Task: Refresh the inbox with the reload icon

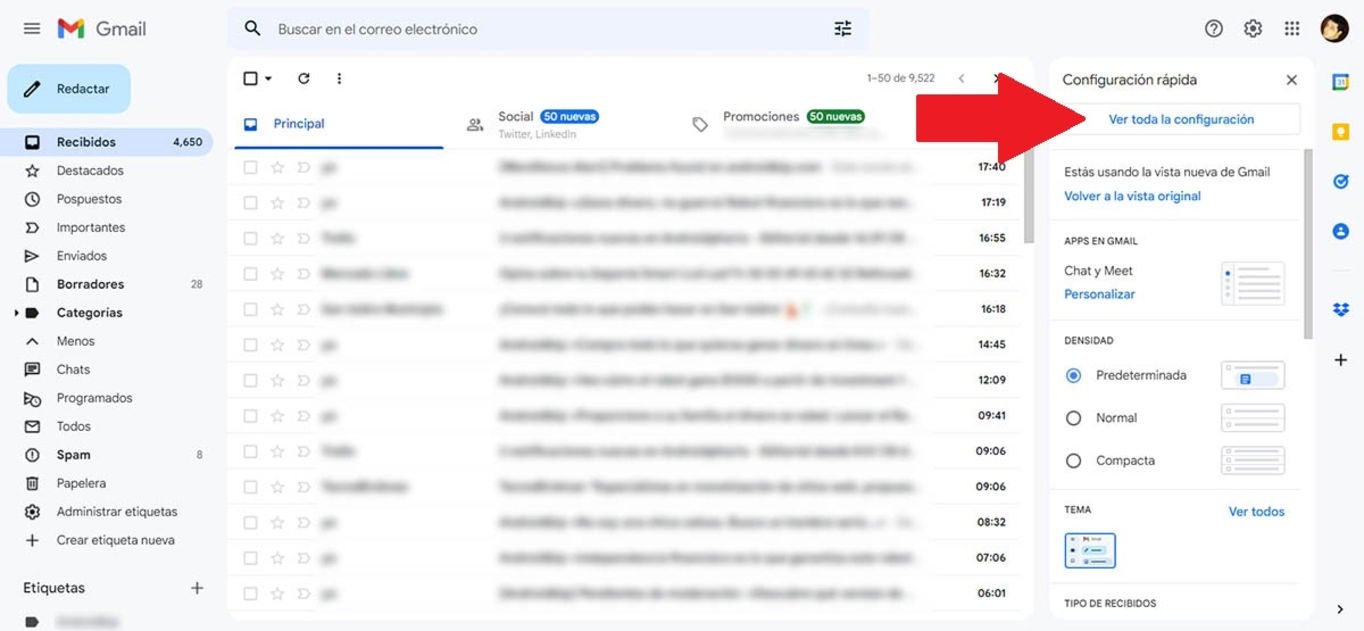Action: tap(303, 78)
